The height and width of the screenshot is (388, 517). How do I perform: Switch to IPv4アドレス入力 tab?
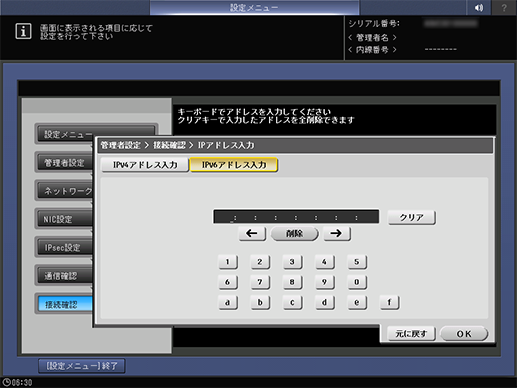pyautogui.click(x=145, y=165)
